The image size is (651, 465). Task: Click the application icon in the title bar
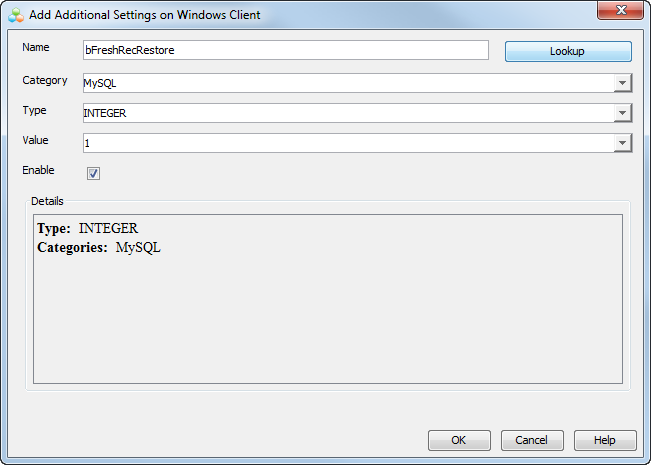pyautogui.click(x=15, y=15)
